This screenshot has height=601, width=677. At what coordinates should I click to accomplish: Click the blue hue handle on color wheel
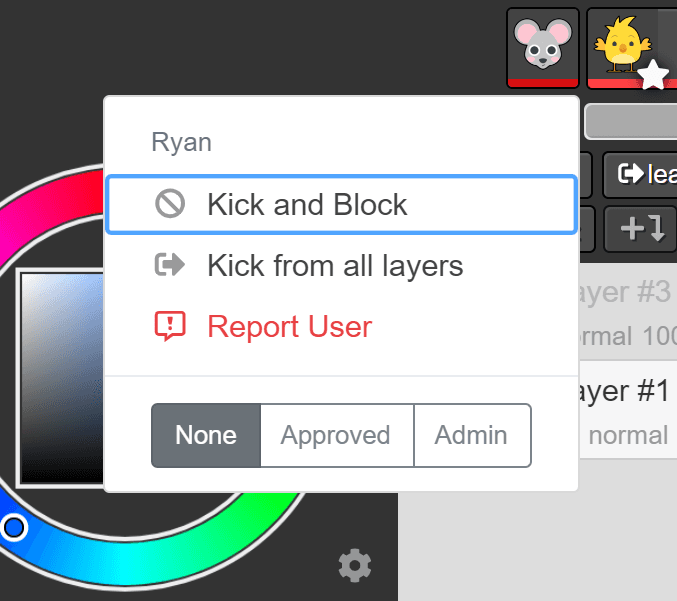[13, 526]
